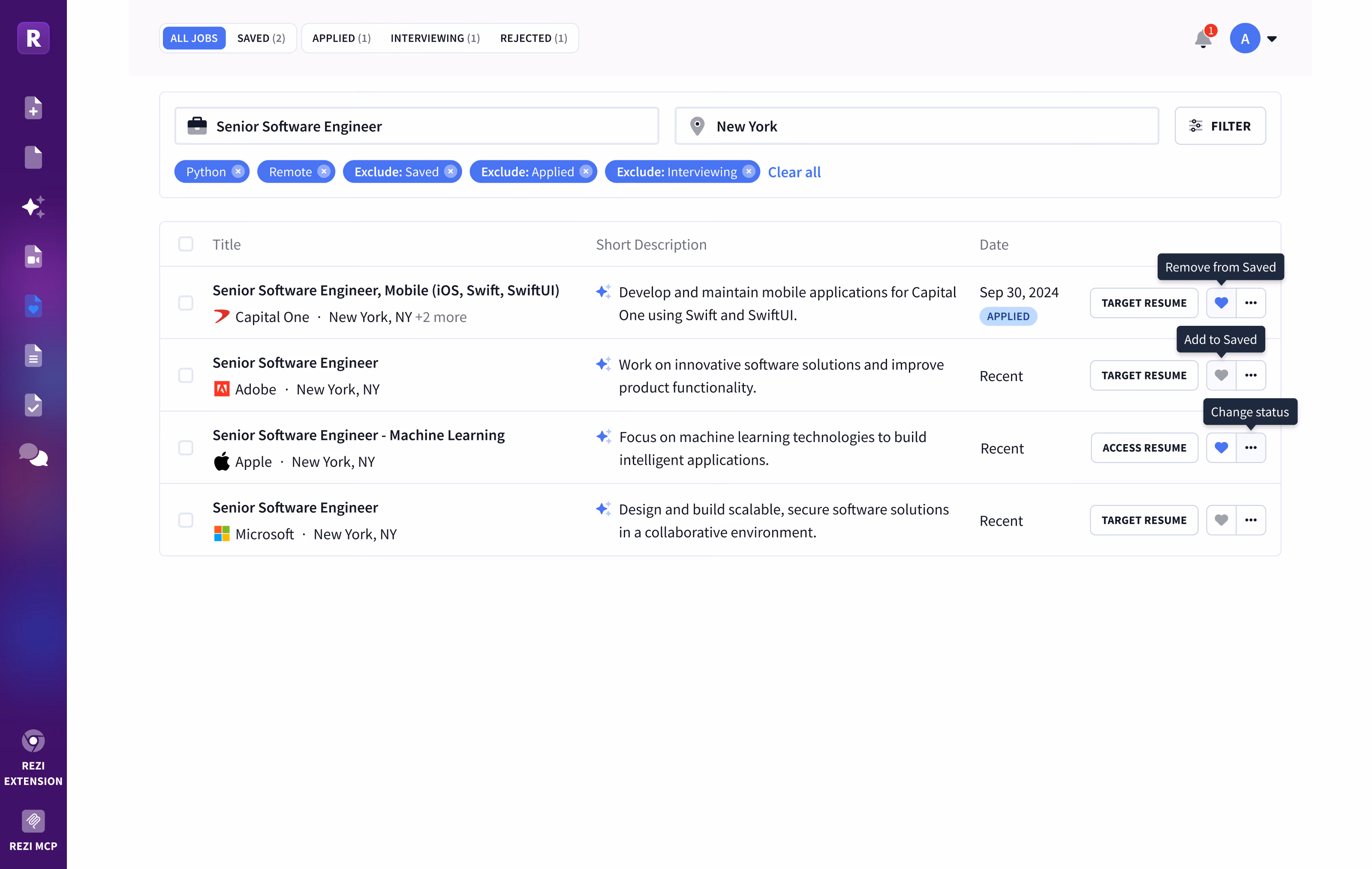The width and height of the screenshot is (1372, 869).
Task: Remove the Exclude: Saved chip
Action: pos(451,171)
